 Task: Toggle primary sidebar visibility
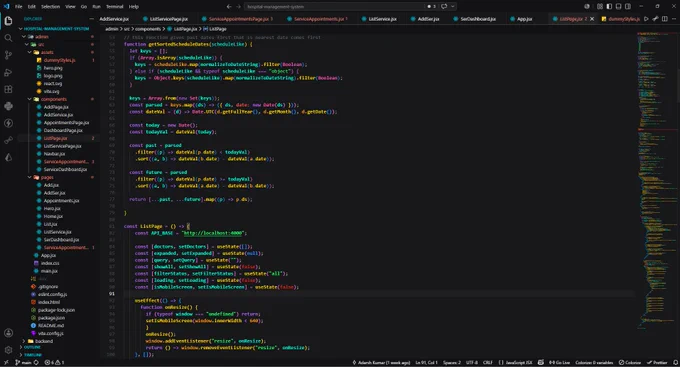click(x=609, y=7)
